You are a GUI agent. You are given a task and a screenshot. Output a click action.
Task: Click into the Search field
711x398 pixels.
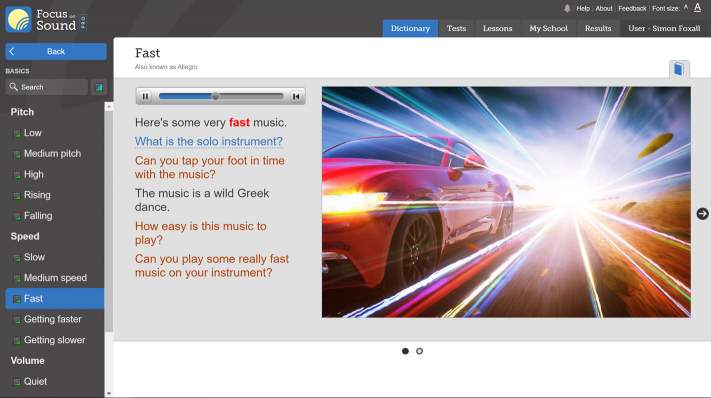tap(47, 87)
